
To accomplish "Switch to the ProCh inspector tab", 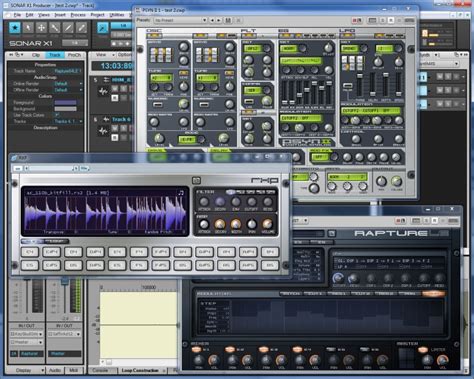I will [74, 55].
